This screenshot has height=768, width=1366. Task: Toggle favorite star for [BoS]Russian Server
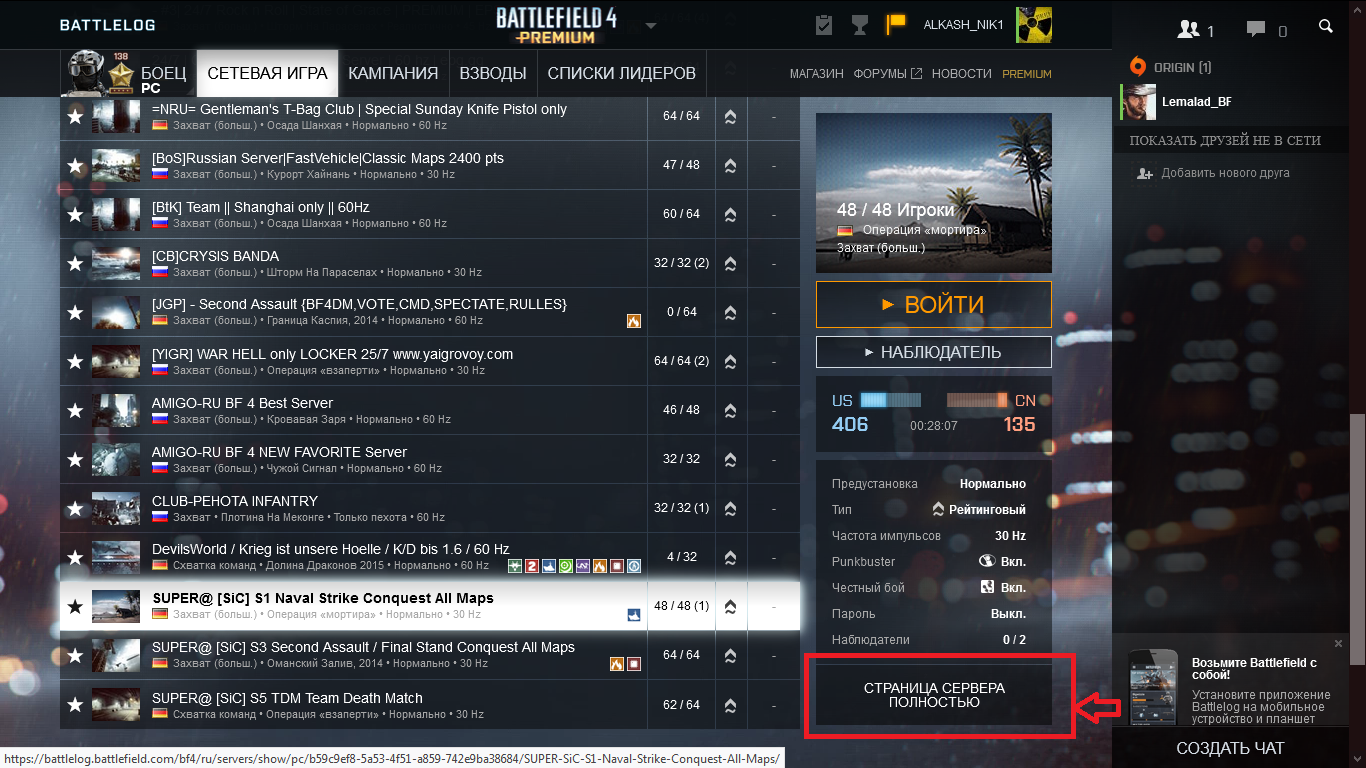[x=75, y=165]
